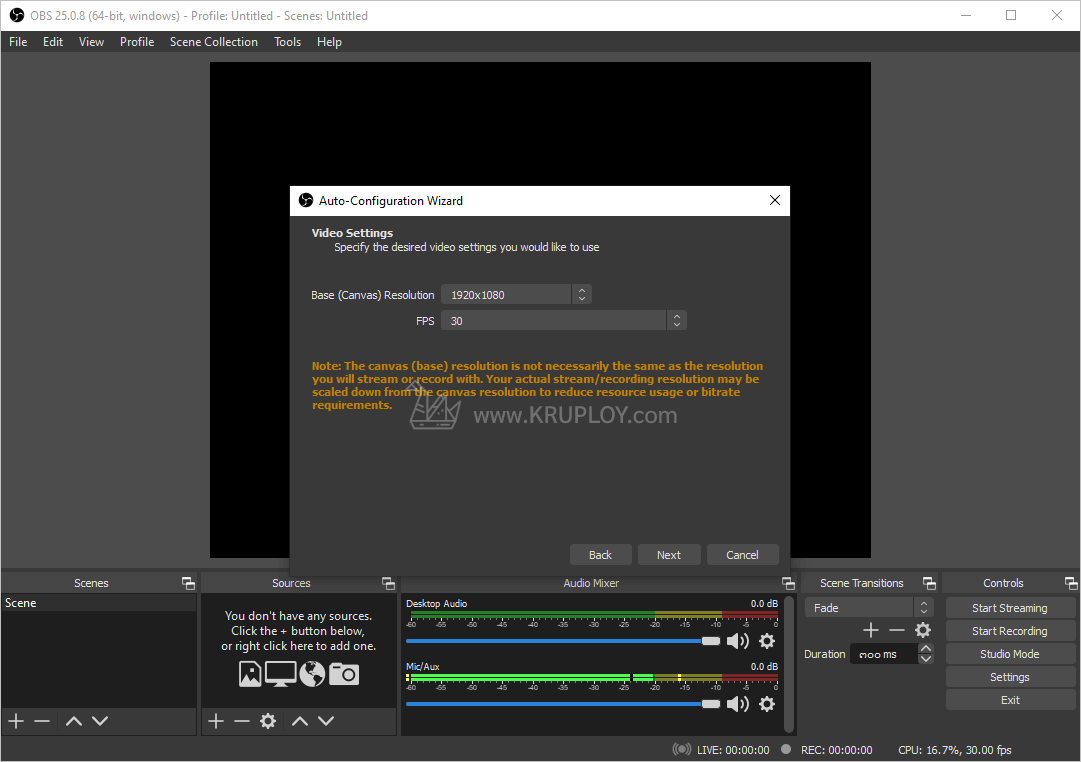Undock the Sources panel
Image resolution: width=1081 pixels, height=762 pixels.
click(x=388, y=583)
